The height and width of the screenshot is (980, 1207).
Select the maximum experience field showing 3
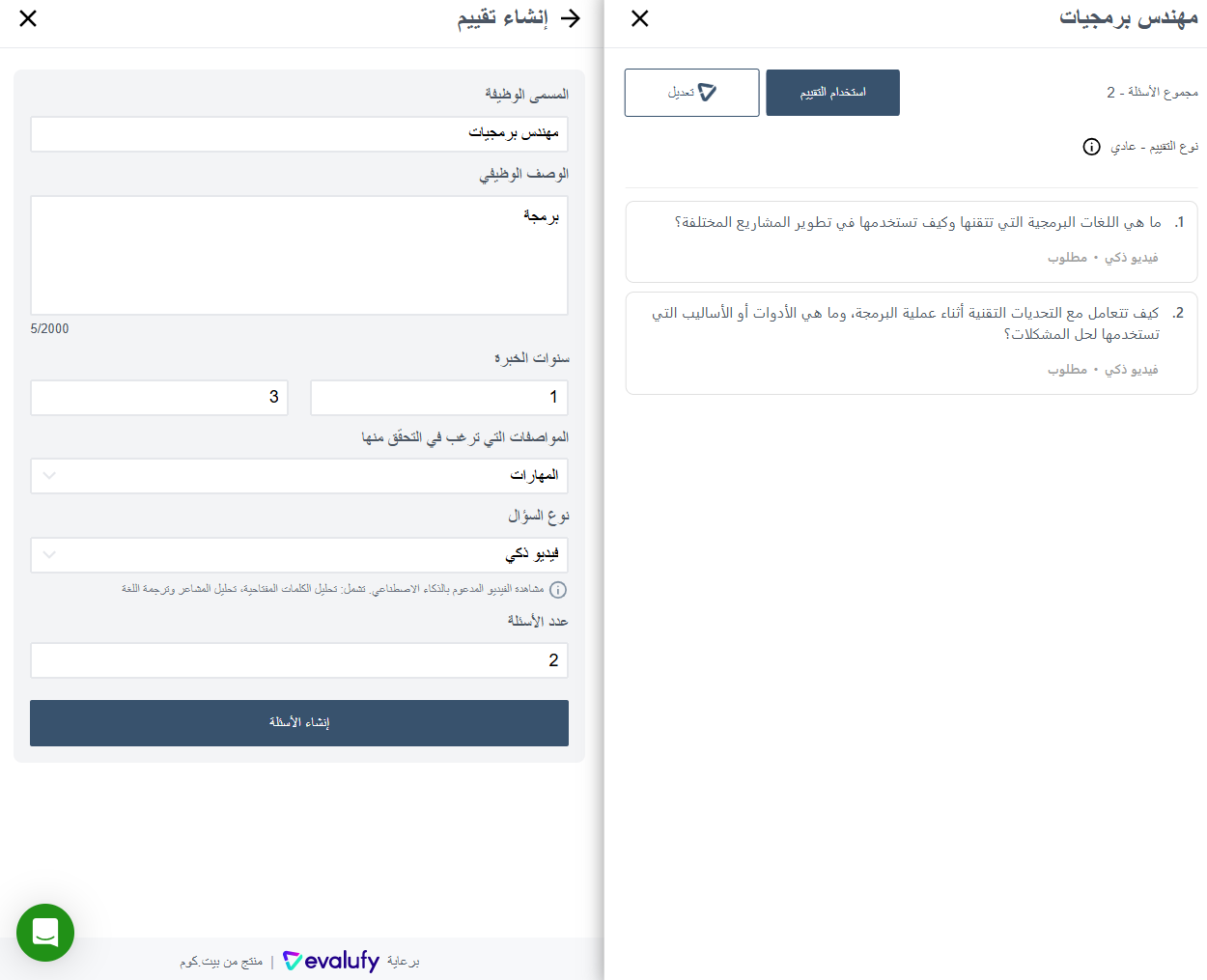pyautogui.click(x=159, y=398)
